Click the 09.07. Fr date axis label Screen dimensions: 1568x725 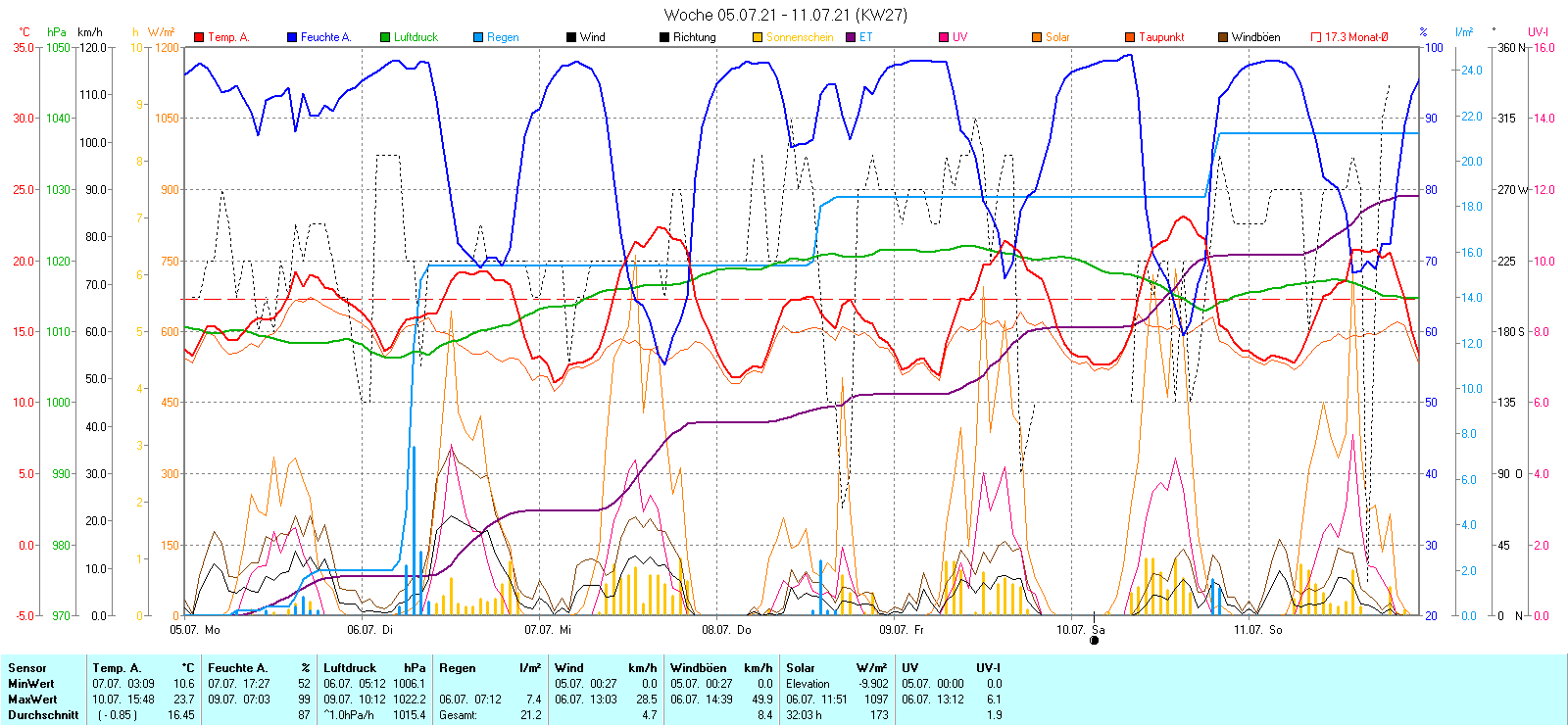point(902,630)
